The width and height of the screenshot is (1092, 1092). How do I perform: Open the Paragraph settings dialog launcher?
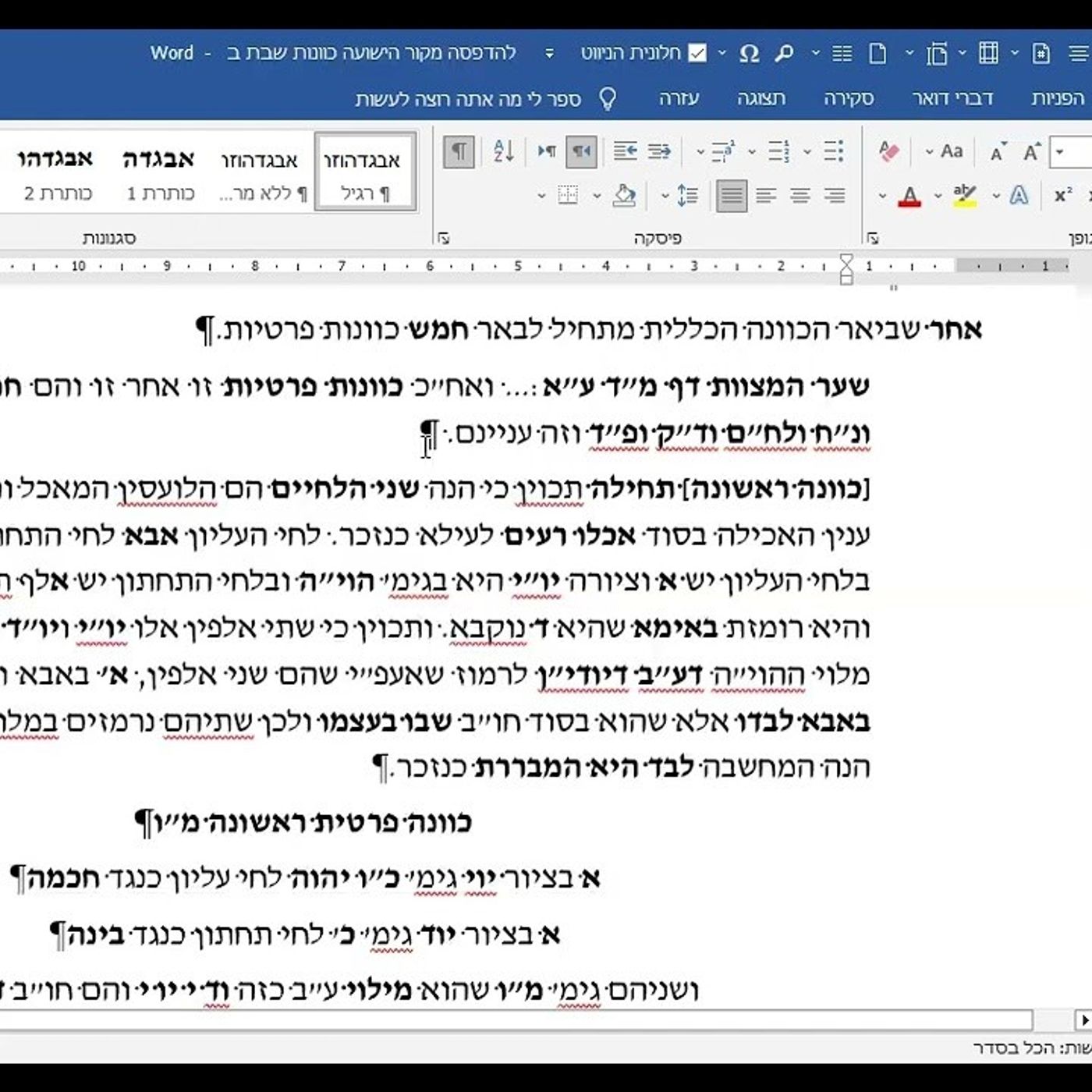(x=444, y=239)
